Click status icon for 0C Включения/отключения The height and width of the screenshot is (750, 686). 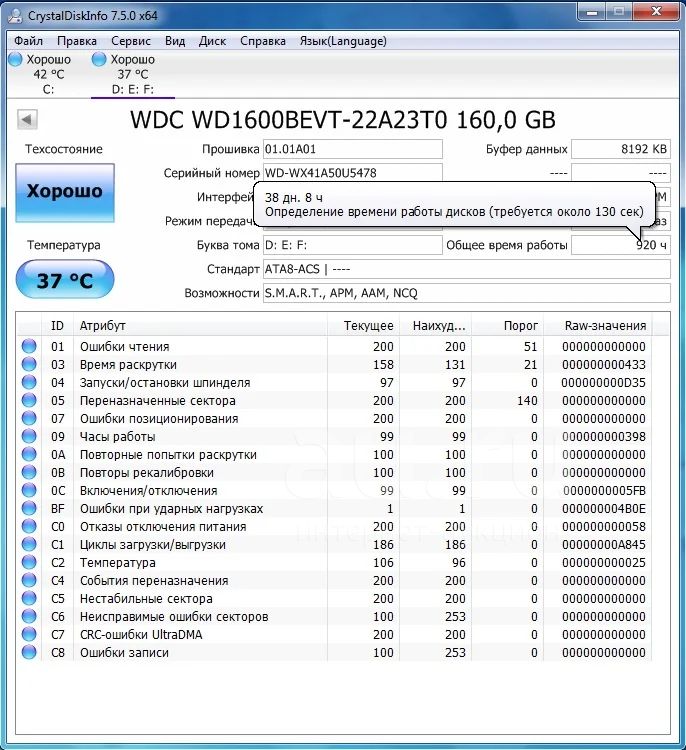29,490
